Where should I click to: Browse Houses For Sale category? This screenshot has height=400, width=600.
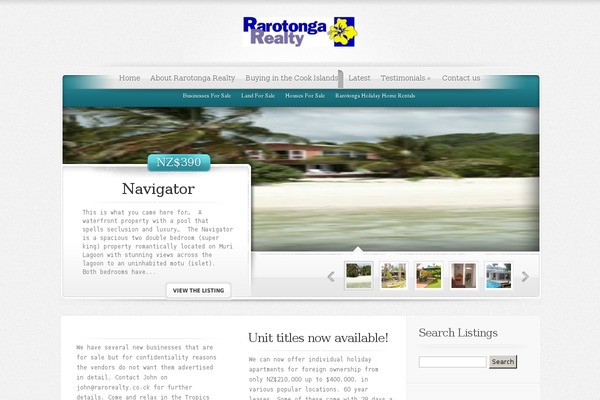305,96
